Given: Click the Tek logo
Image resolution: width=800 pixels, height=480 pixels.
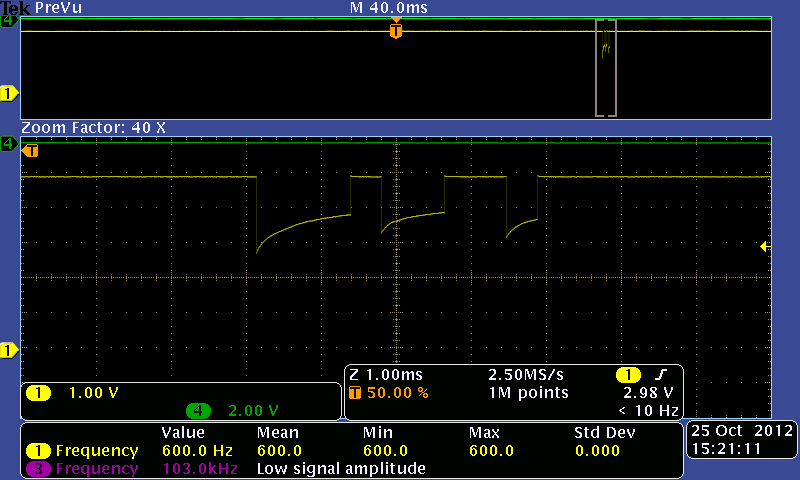Looking at the screenshot, I should pos(15,8).
